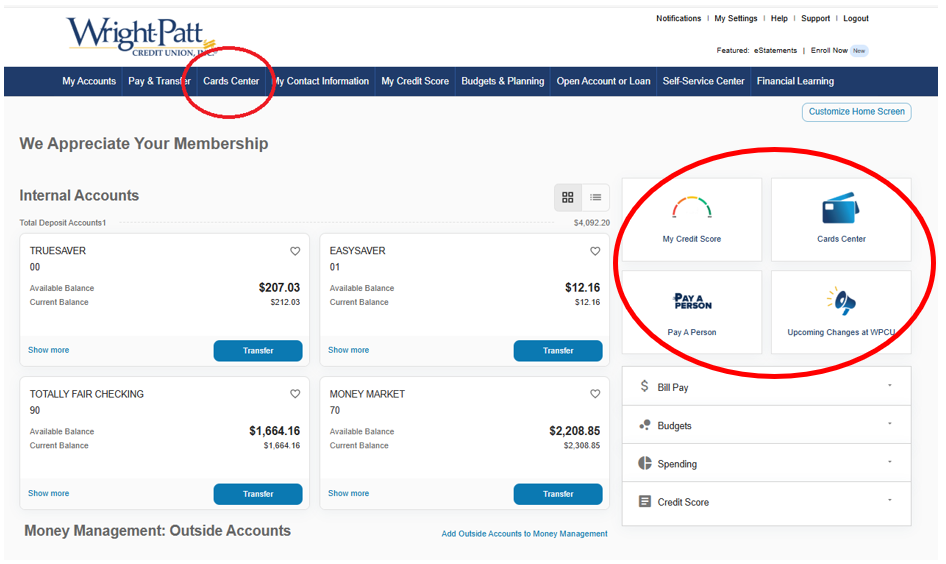Viewport: 946px width, 564px height.
Task: Open My Settings link
Action: point(735,18)
